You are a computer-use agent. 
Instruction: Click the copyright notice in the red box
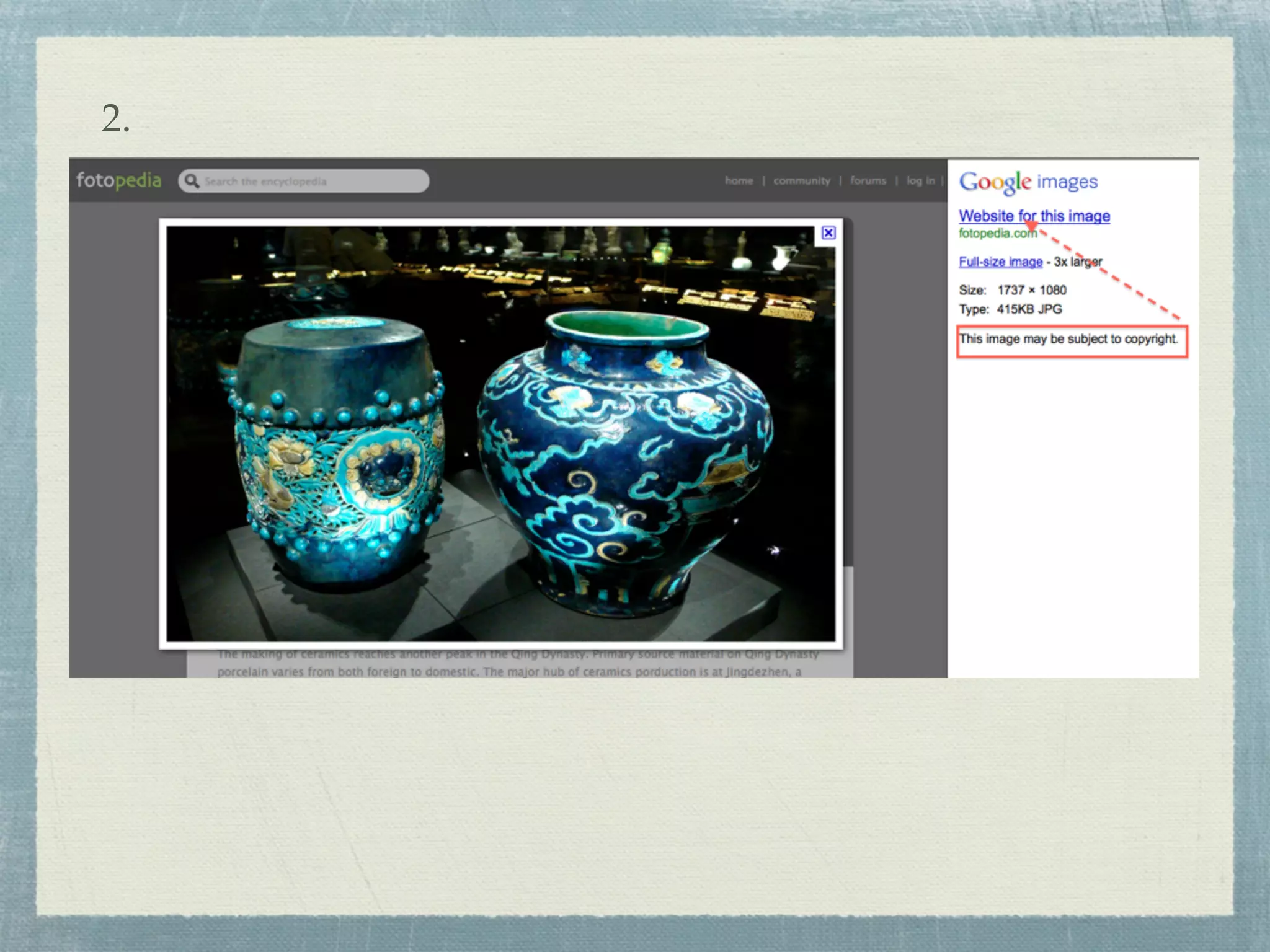click(x=1068, y=339)
